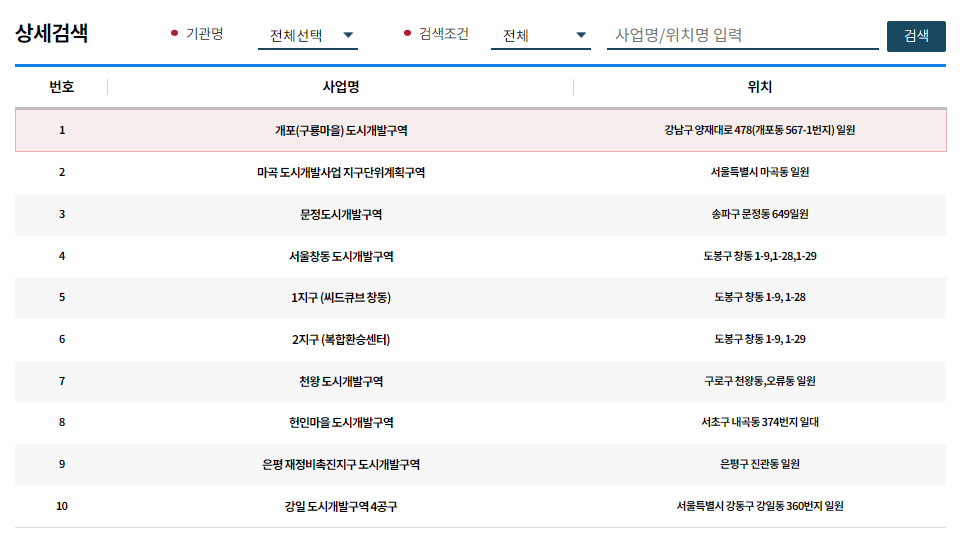Viewport: 970px width, 540px height.
Task: Click location 도봉구 창동 1-9,1-28,1-29
Action: pyautogui.click(x=760, y=256)
